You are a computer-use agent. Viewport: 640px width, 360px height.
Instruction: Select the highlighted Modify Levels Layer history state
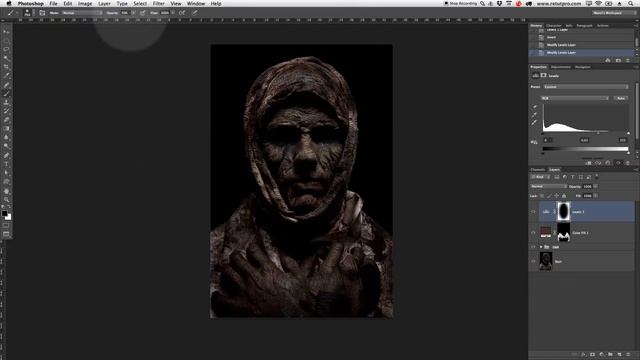581,53
